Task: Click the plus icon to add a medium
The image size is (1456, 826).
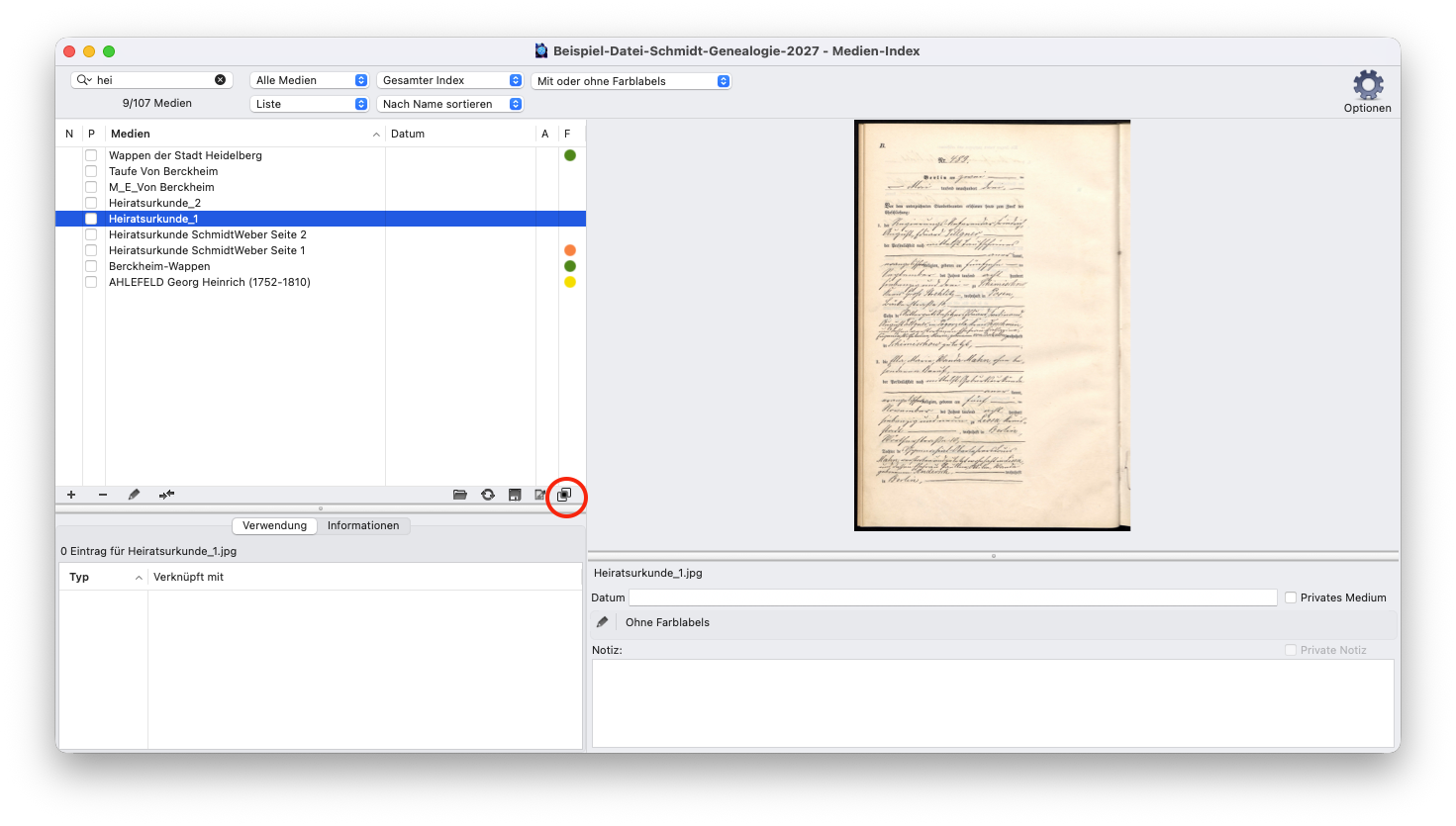Action: pos(71,495)
